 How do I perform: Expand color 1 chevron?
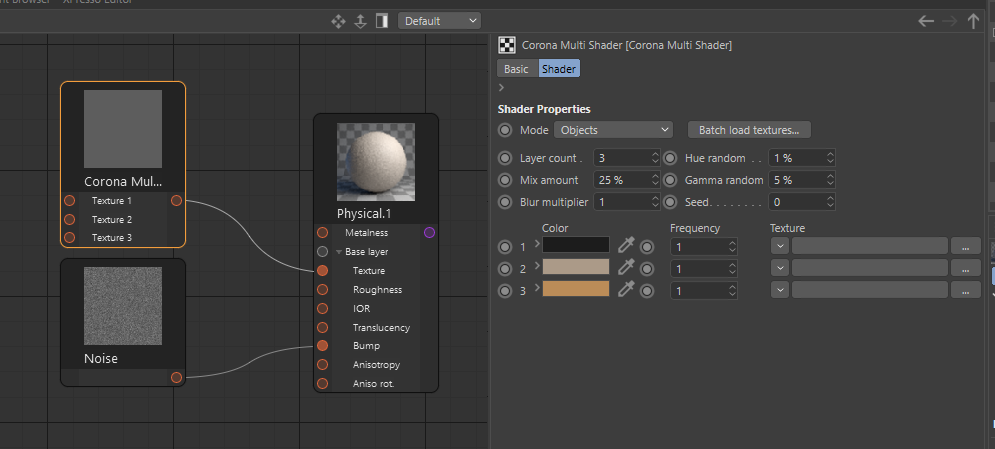[x=537, y=243]
